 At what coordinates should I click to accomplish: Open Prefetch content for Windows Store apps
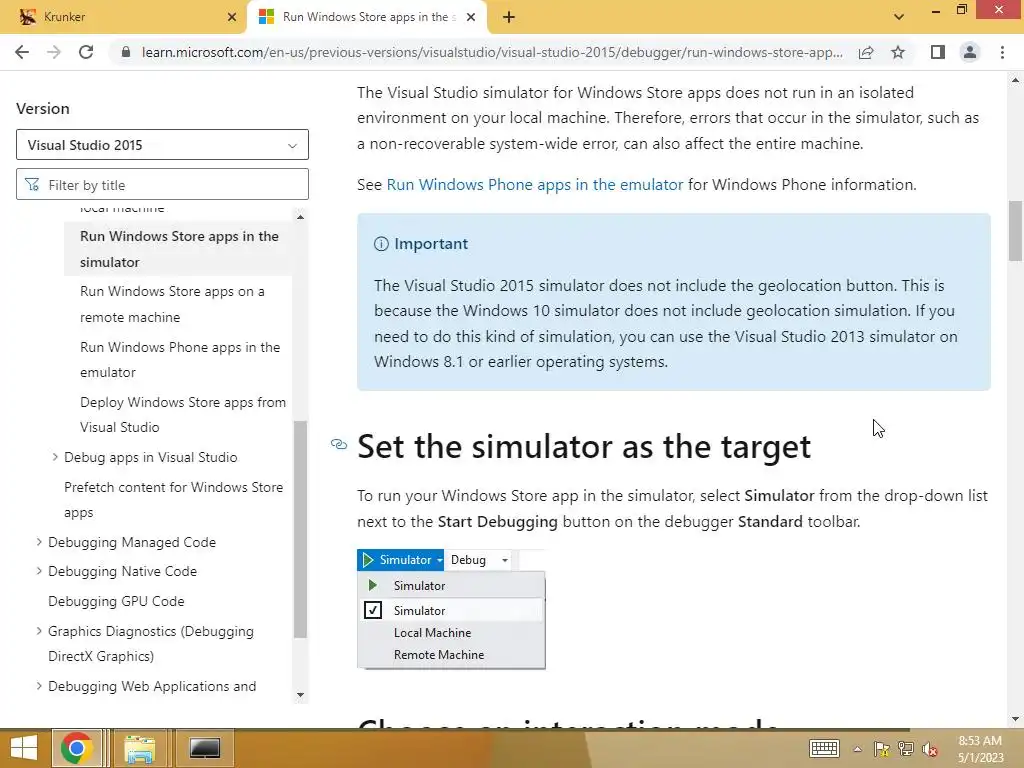[173, 500]
